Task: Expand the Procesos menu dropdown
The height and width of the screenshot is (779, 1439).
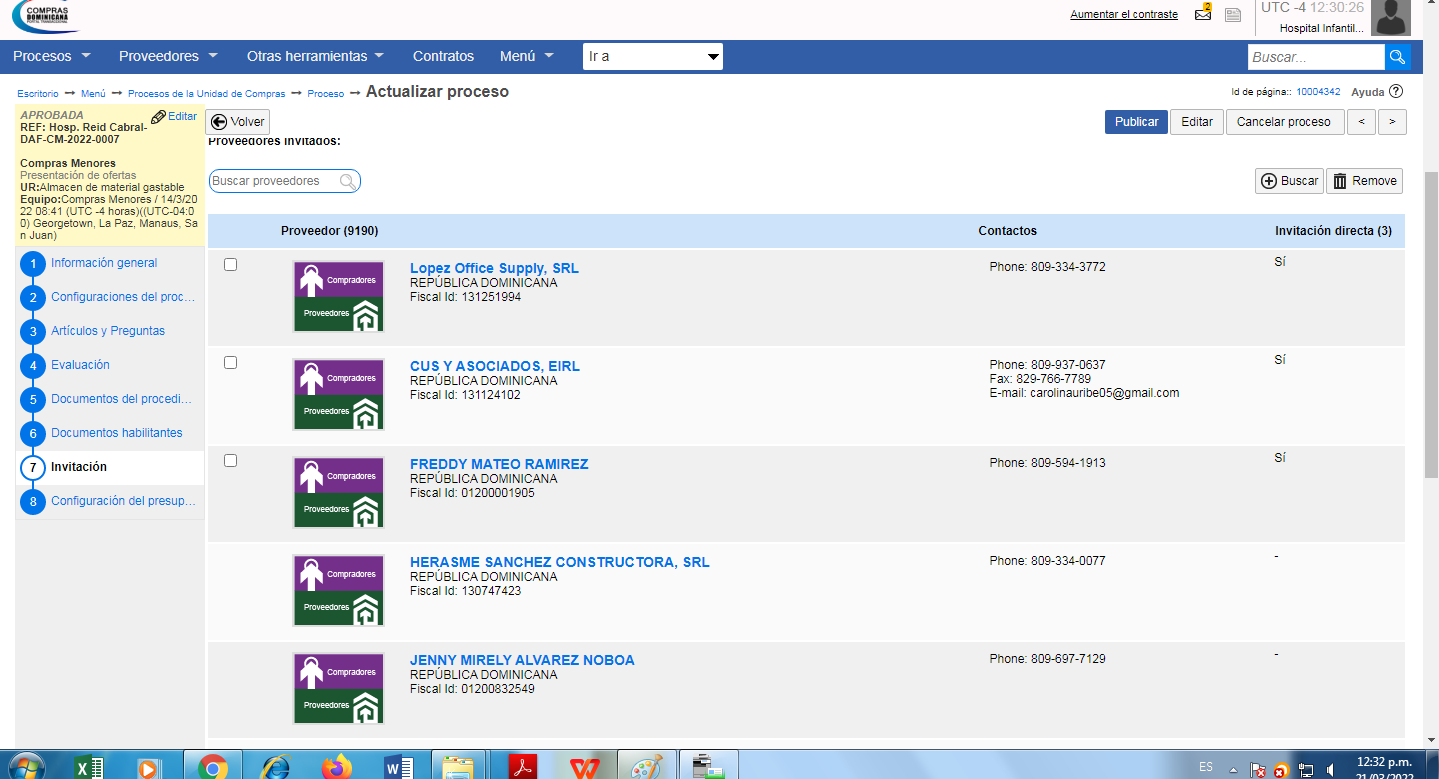Action: tap(51, 57)
